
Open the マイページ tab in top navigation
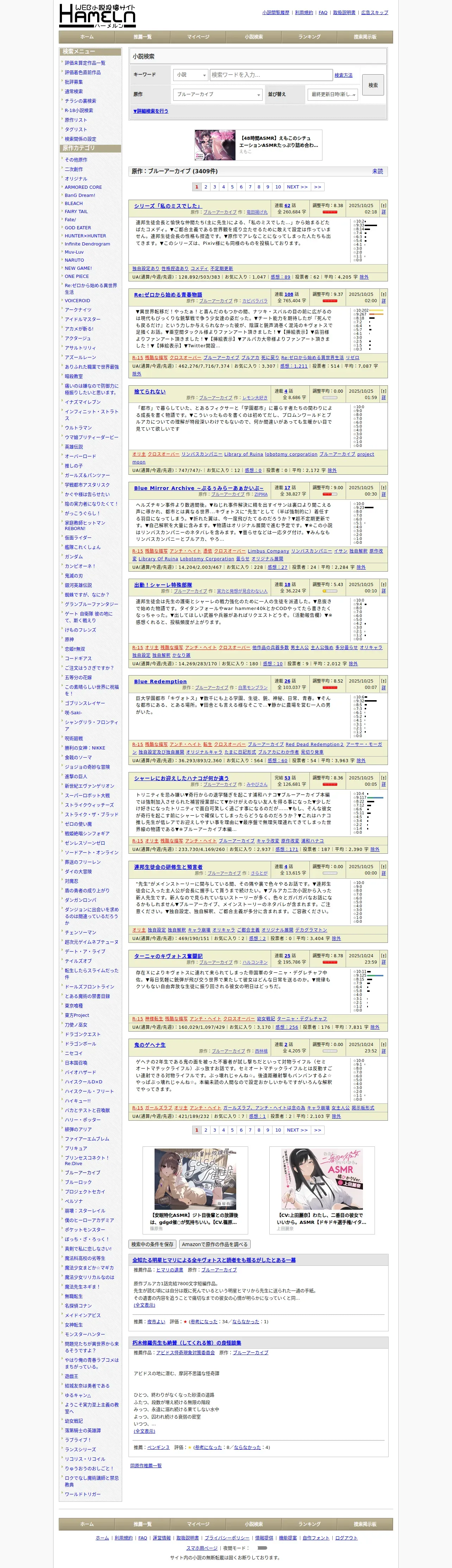coord(198,37)
